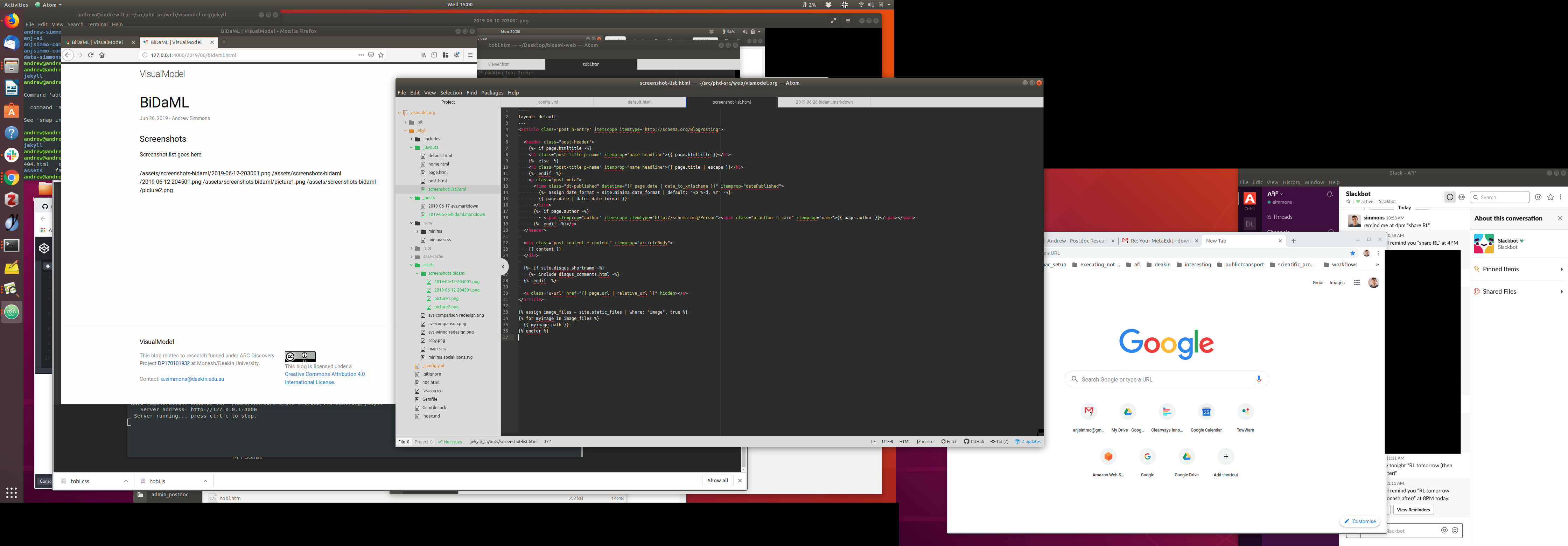Click voice search microphone in Google
The image size is (1568, 546).
1259,379
